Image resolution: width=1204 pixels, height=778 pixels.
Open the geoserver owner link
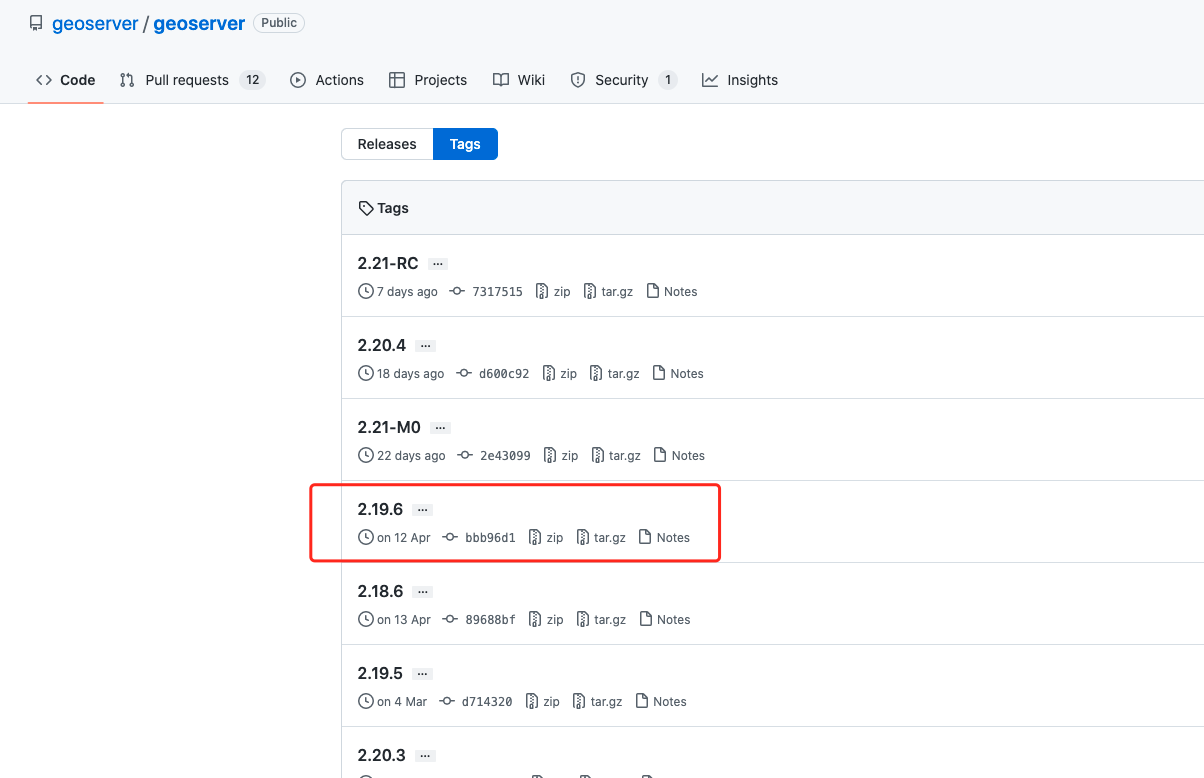click(95, 24)
